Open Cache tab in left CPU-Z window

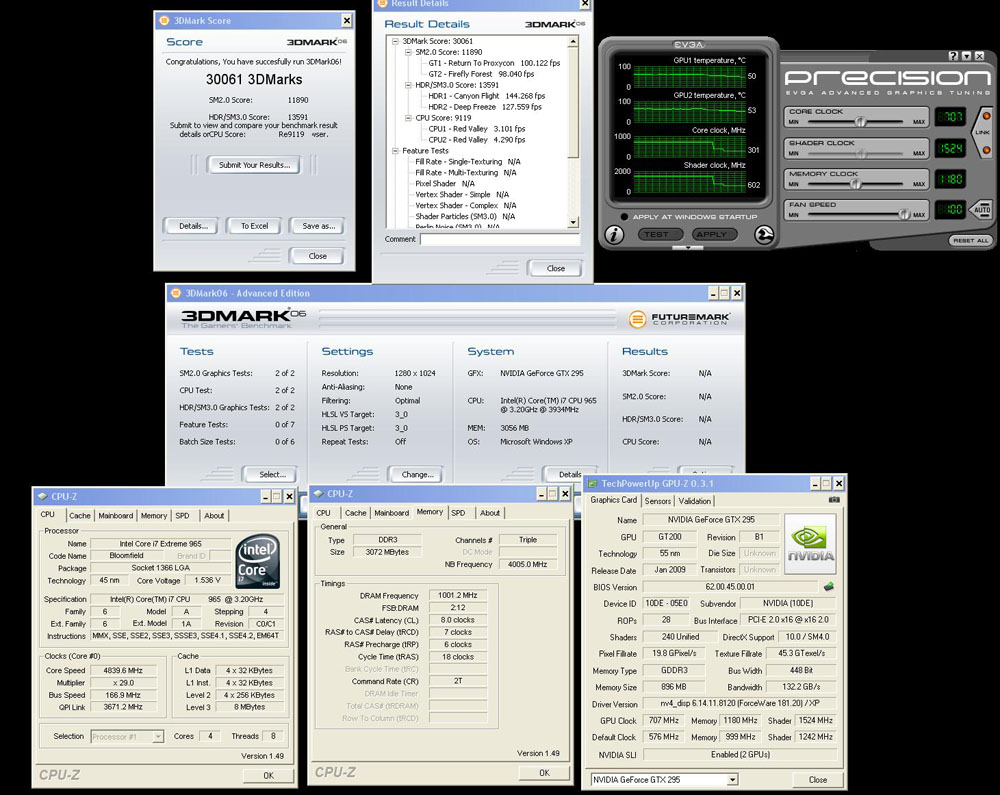(80, 516)
